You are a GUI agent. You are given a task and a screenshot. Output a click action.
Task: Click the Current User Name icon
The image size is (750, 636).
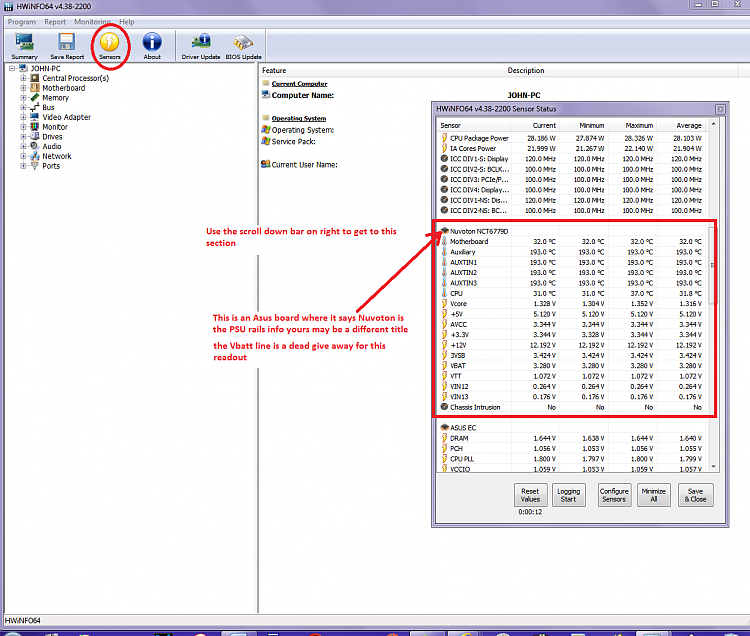click(265, 164)
